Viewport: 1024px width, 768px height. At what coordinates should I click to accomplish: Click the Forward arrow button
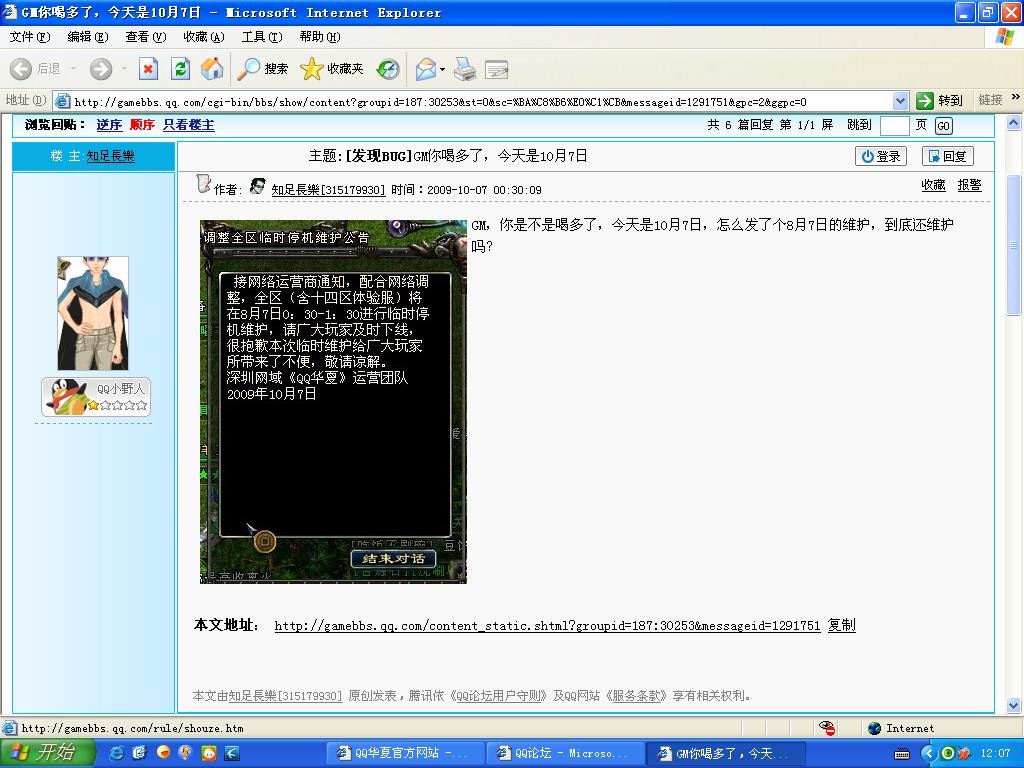point(101,69)
